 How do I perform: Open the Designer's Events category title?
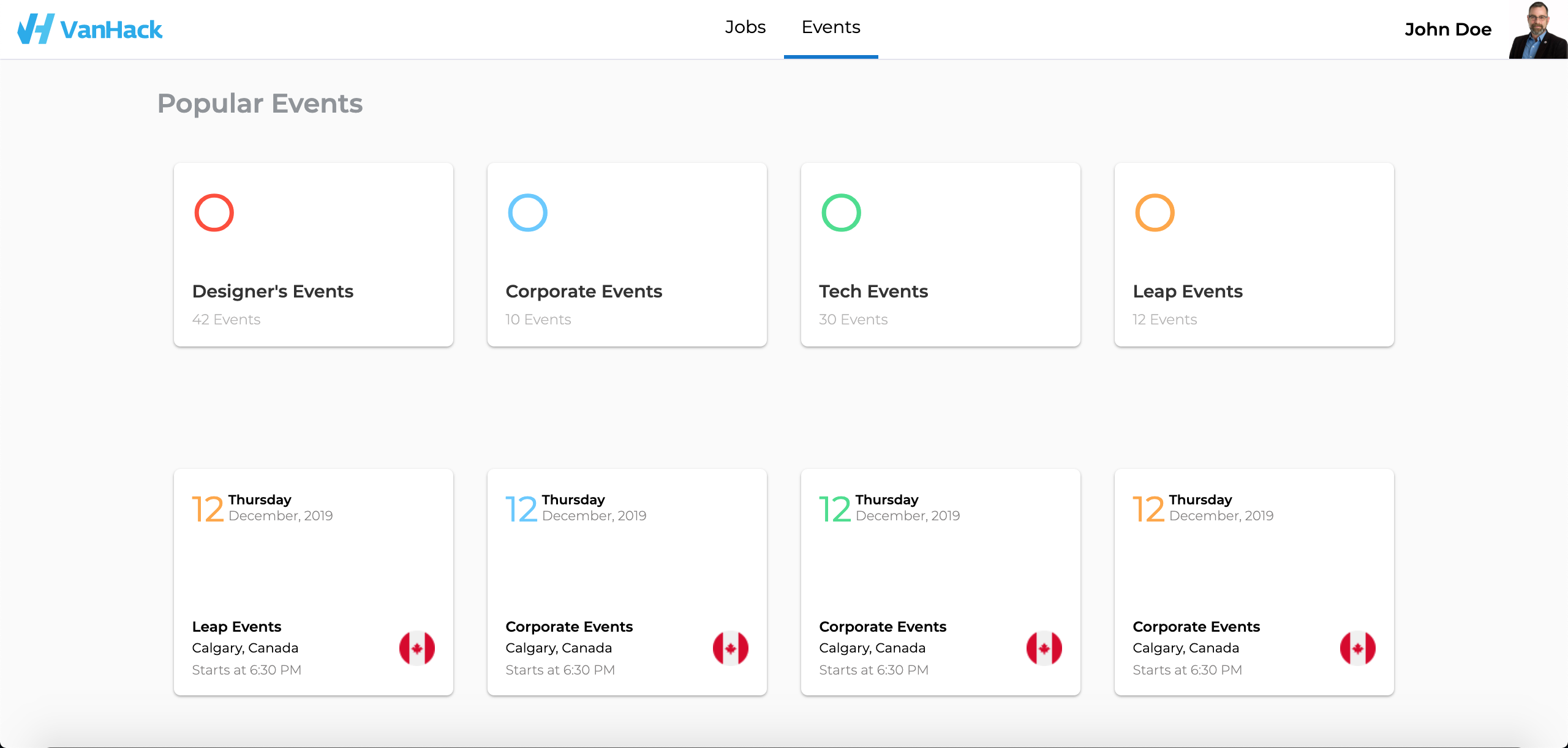click(273, 291)
